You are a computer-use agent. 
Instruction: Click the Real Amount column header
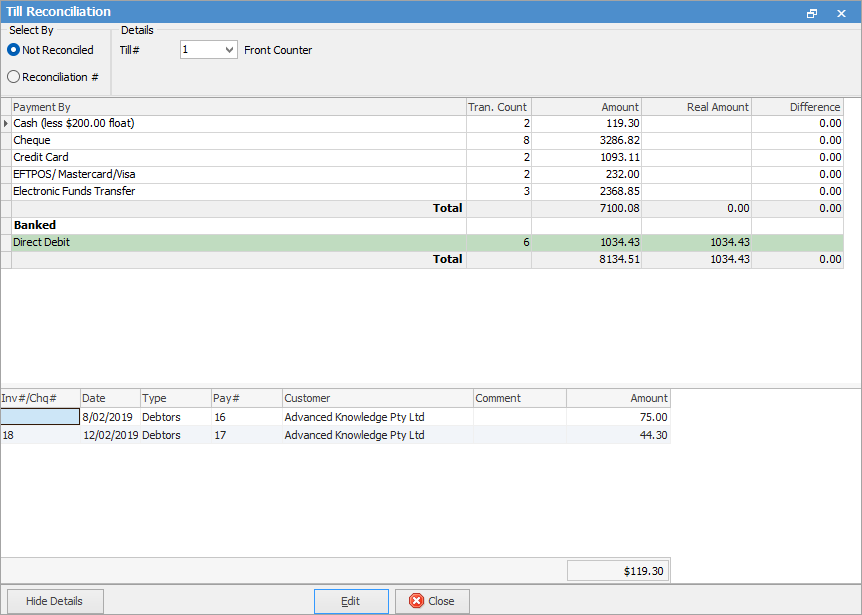(x=696, y=107)
